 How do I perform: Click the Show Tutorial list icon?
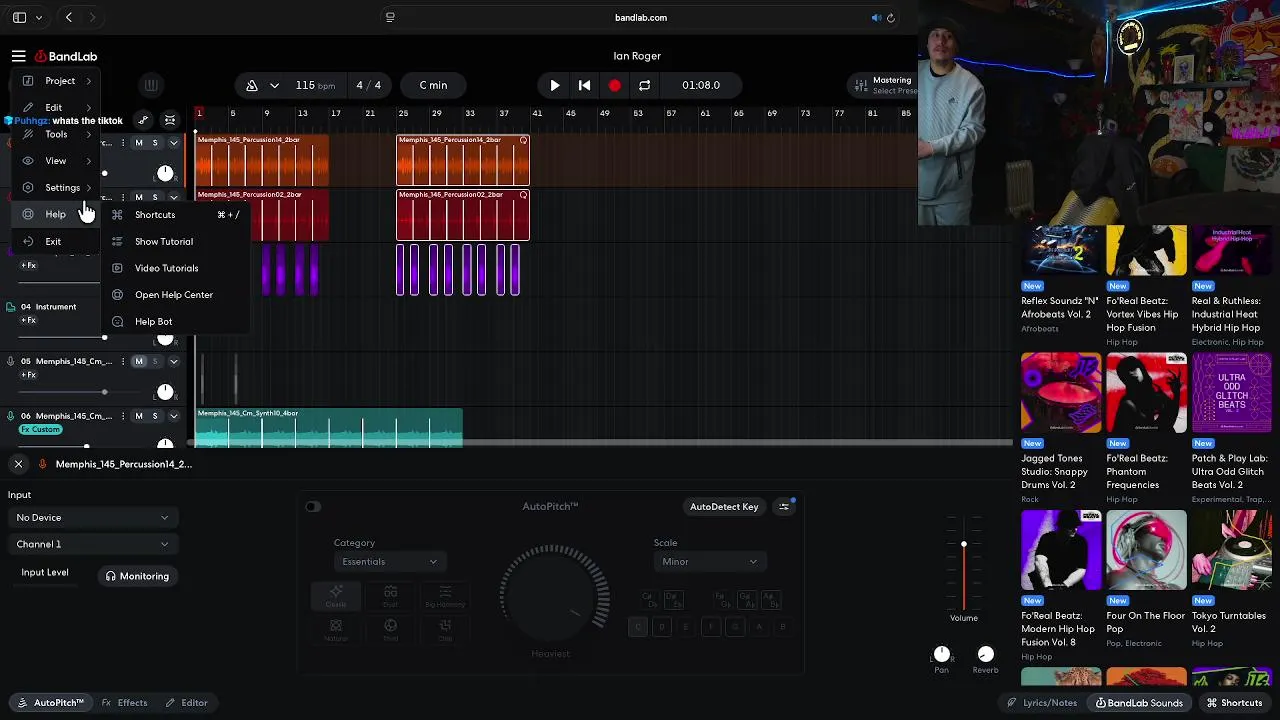117,241
